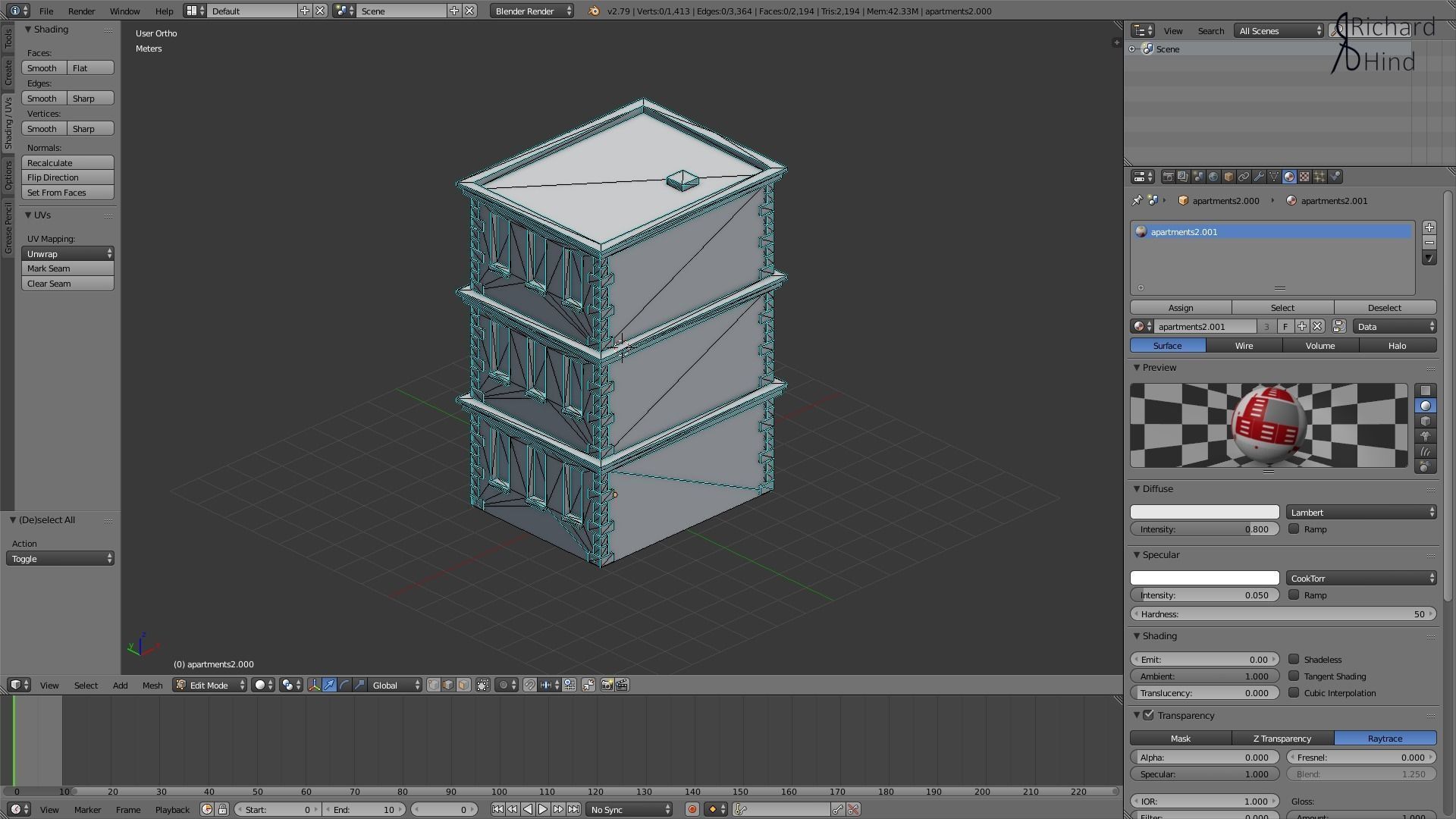Viewport: 1456px width, 819px height.
Task: Enable the scale manipulator icon
Action: pyautogui.click(x=359, y=685)
